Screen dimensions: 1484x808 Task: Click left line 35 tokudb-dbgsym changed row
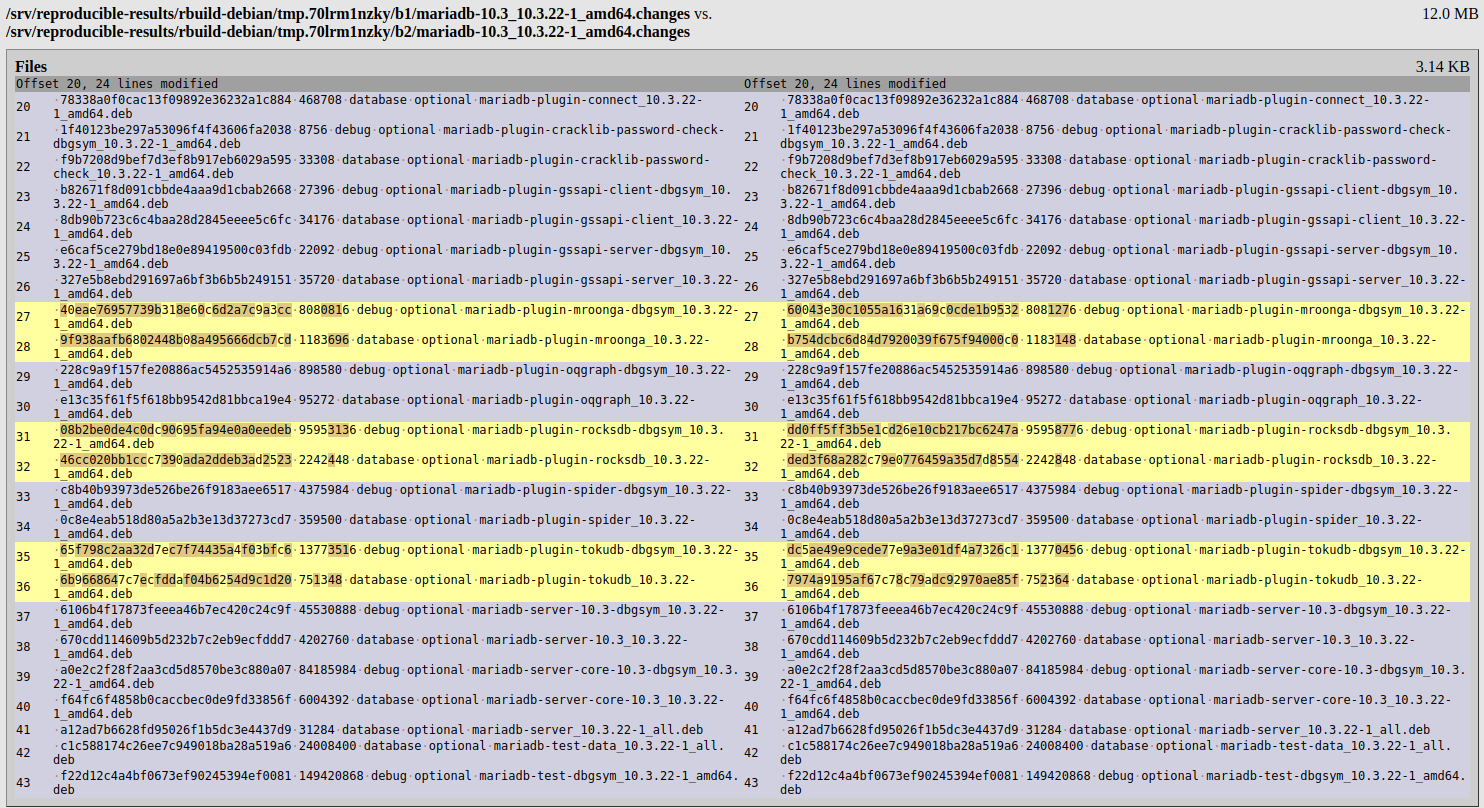click(x=396, y=557)
